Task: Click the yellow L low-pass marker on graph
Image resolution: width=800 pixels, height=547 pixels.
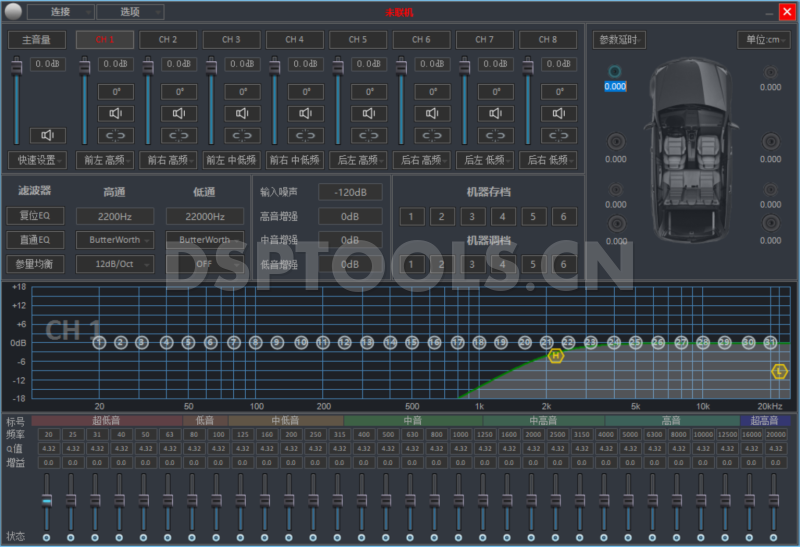Action: (780, 371)
